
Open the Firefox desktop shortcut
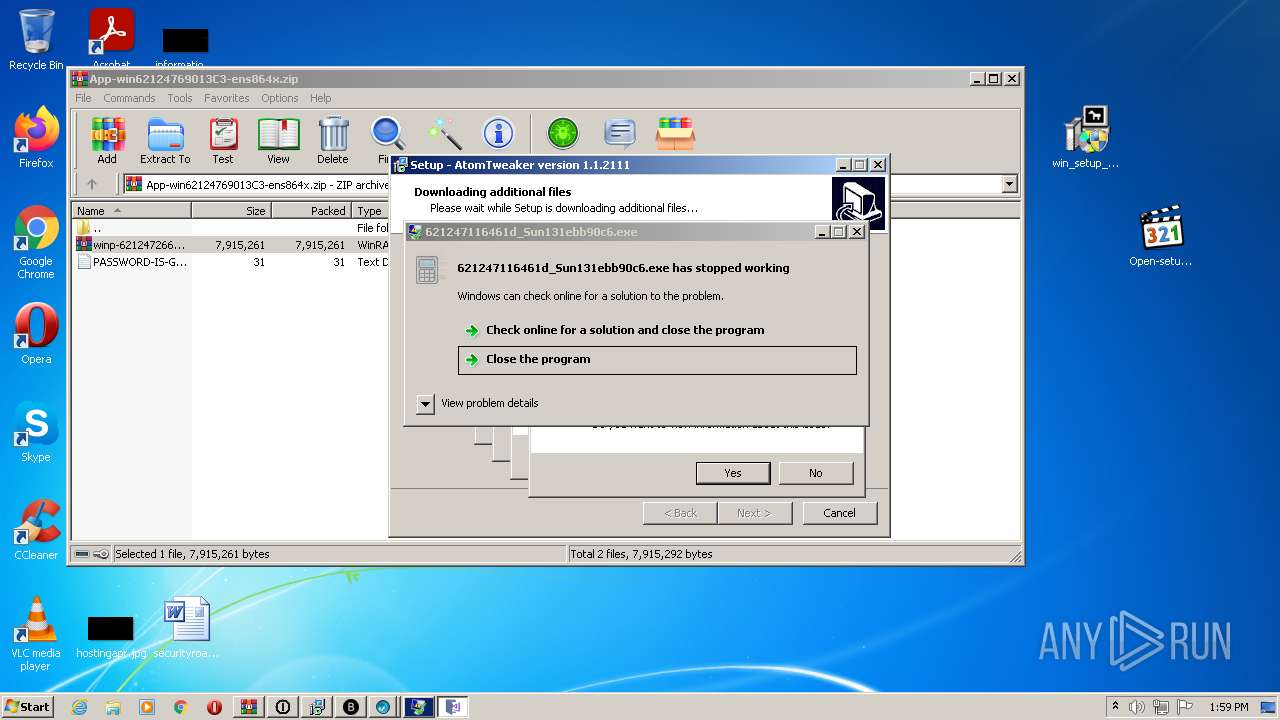pyautogui.click(x=36, y=138)
